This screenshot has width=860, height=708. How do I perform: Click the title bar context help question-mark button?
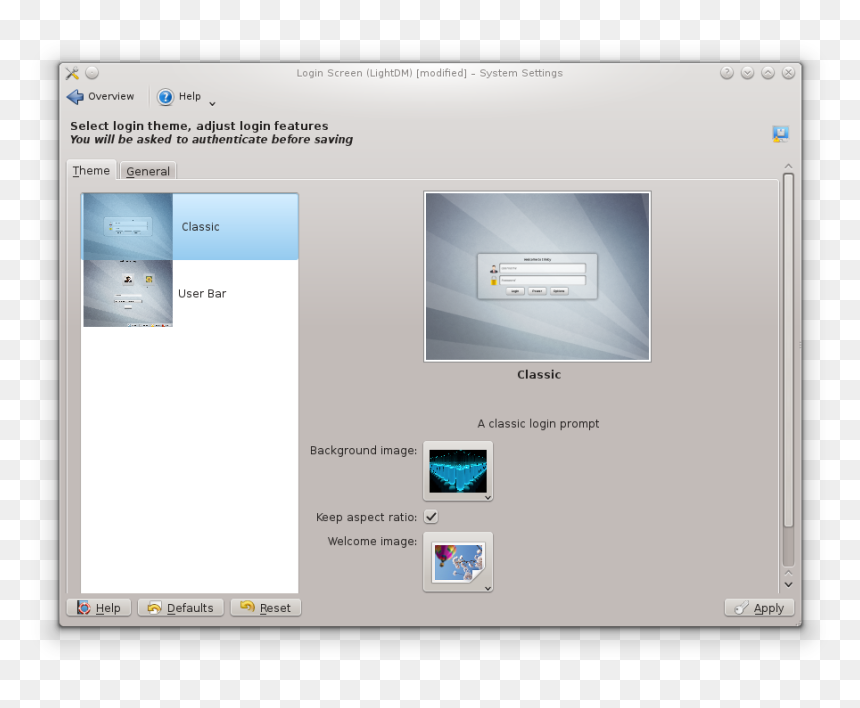point(727,72)
